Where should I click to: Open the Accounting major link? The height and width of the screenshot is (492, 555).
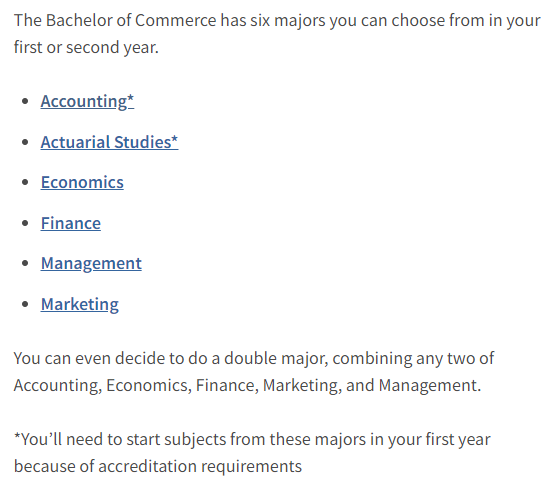pos(87,102)
